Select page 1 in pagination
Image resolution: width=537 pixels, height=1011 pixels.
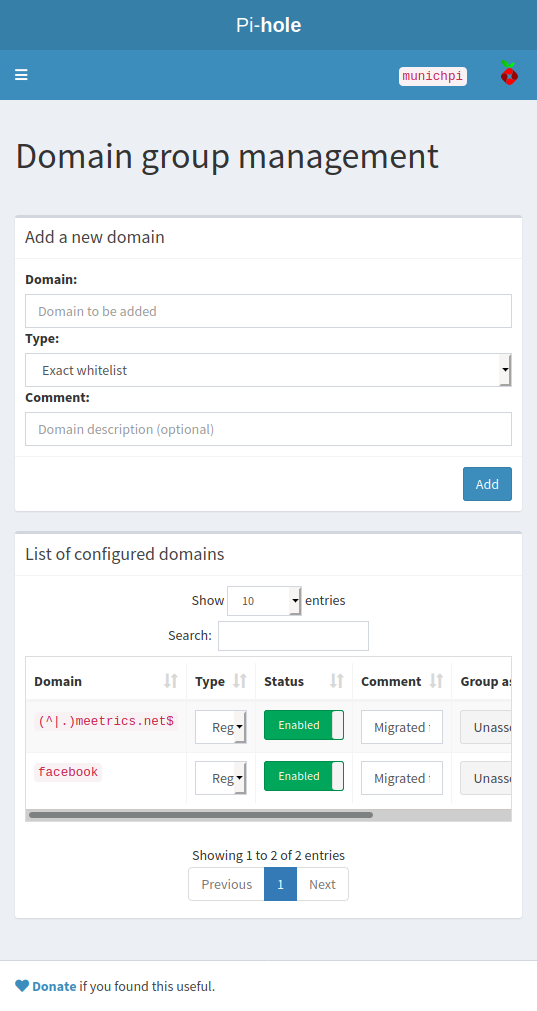[x=280, y=884]
